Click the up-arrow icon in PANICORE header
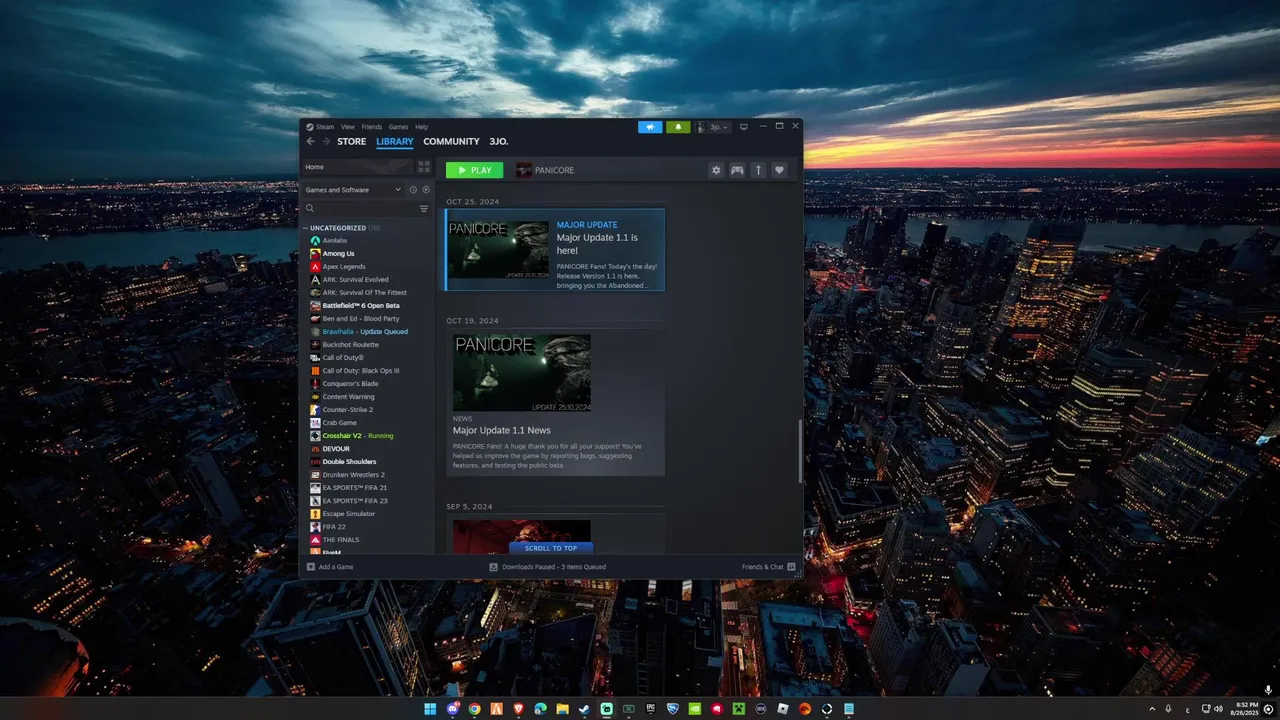This screenshot has width=1280, height=720. click(758, 170)
